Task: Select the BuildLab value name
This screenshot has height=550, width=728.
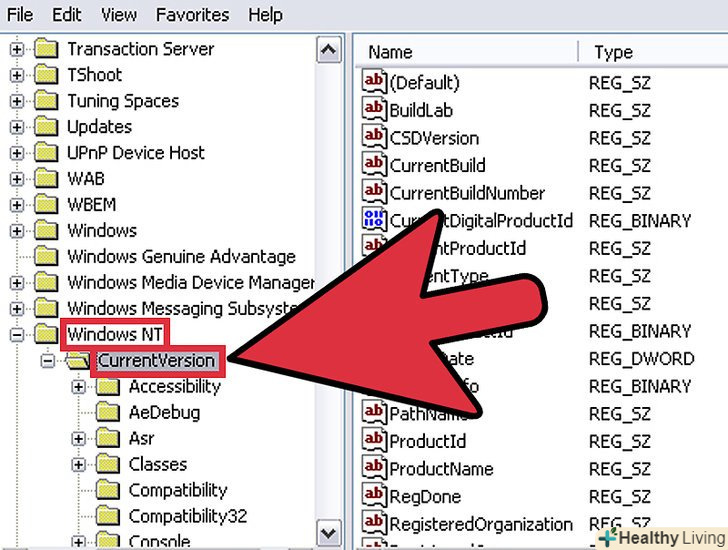Action: click(x=421, y=111)
